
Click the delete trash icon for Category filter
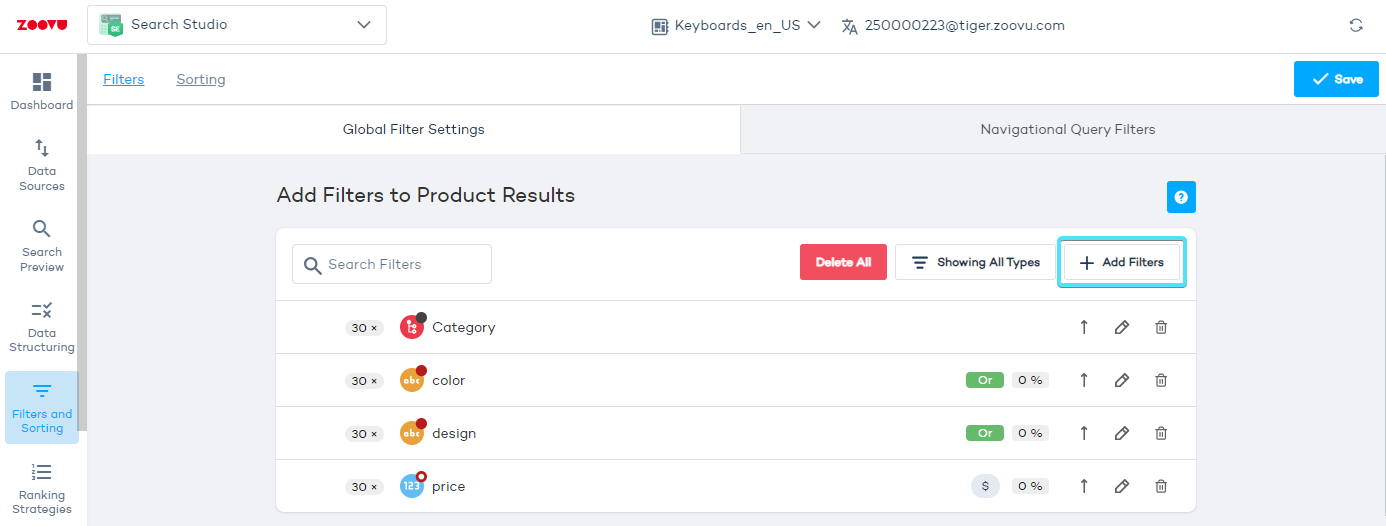[x=1161, y=327]
